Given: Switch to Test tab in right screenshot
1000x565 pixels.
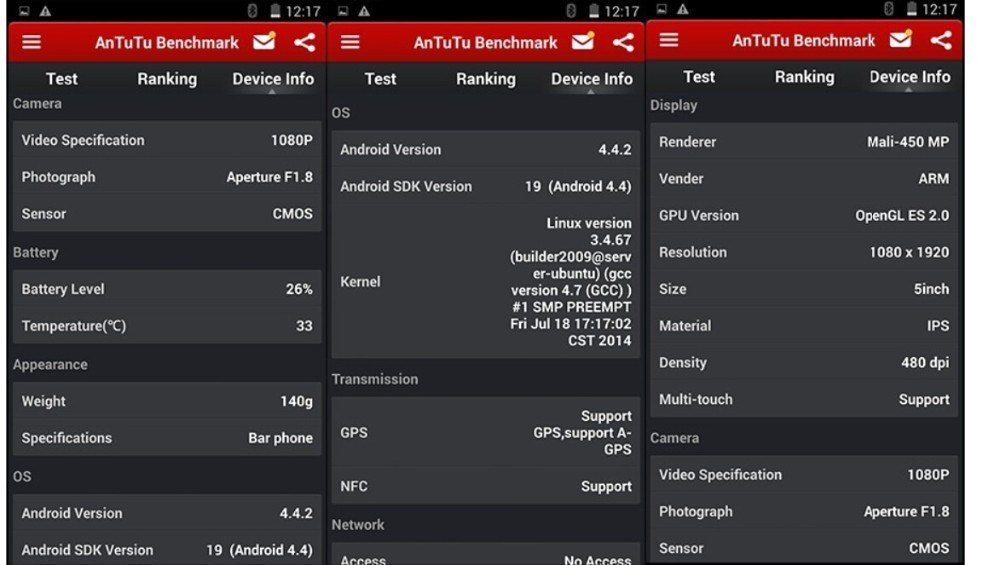Looking at the screenshot, I should 699,77.
